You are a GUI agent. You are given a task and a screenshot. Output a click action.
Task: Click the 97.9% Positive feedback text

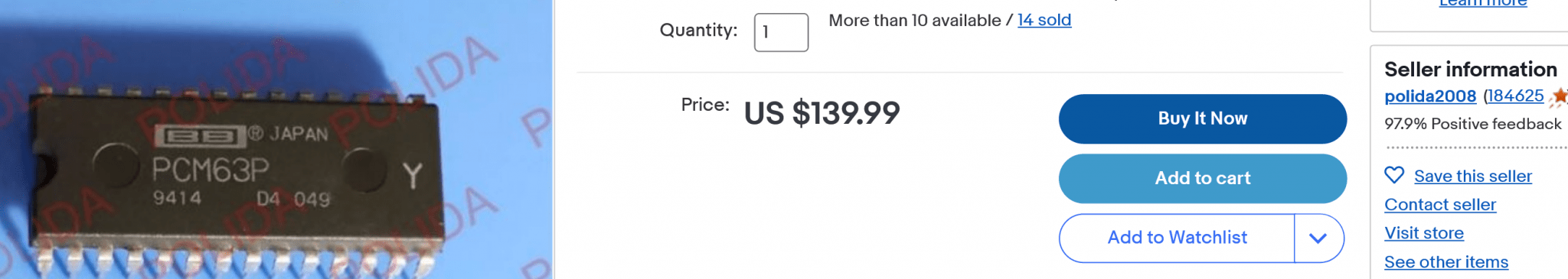tap(1473, 124)
